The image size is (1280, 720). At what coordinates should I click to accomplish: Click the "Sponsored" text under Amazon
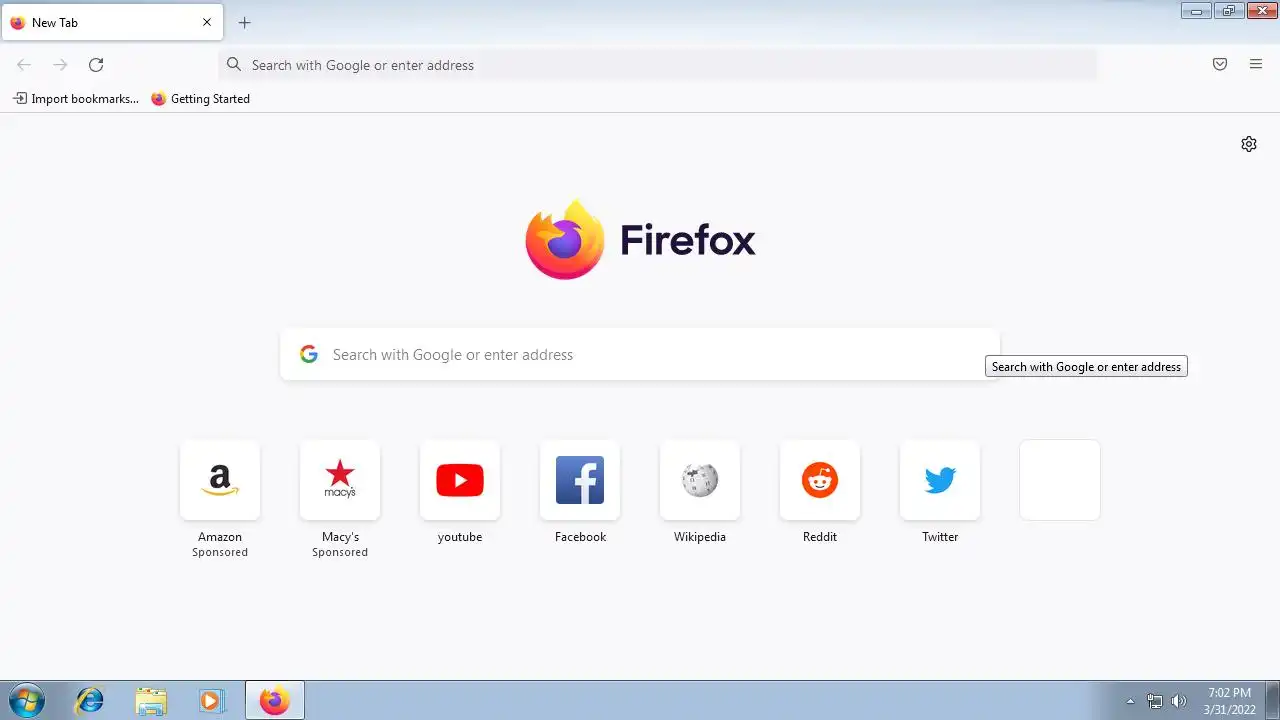(220, 552)
